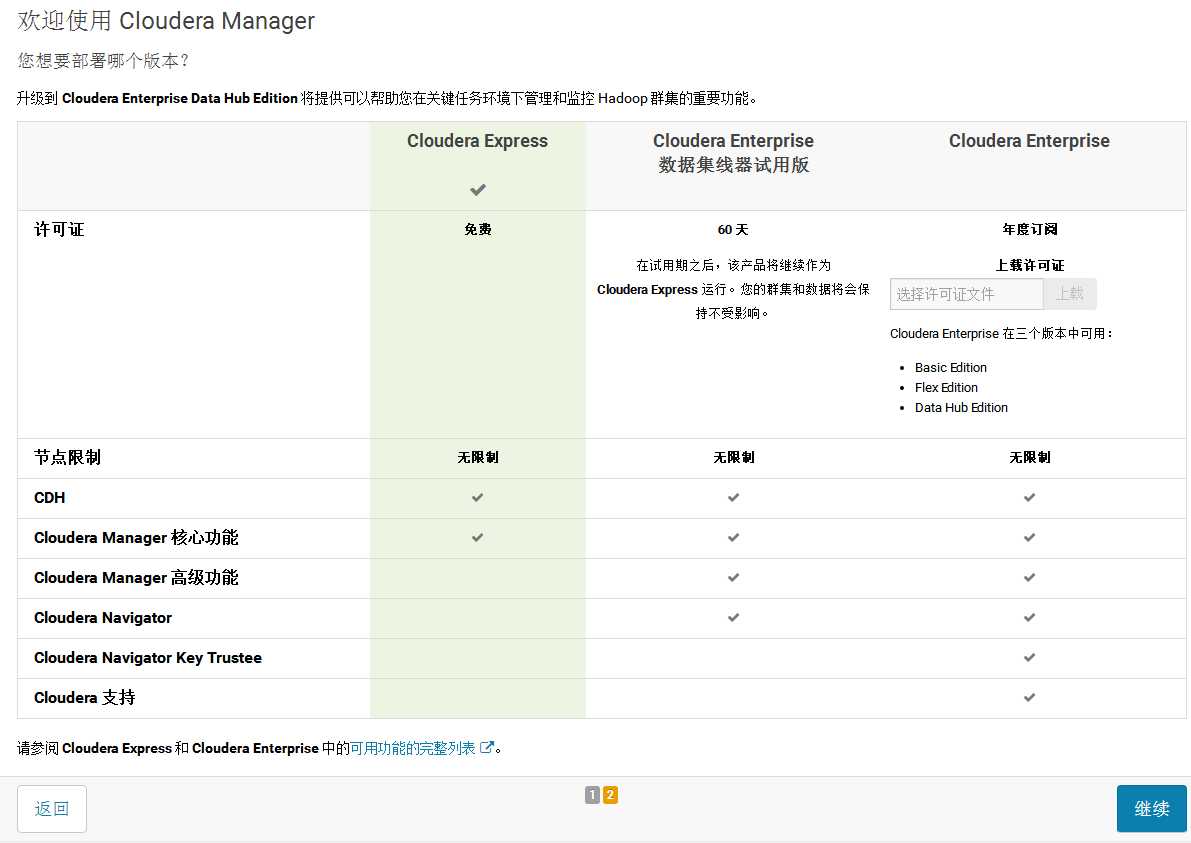Click the 核心功能 checkmark in the Cloudera Express column
The height and width of the screenshot is (843, 1191).
pos(478,538)
